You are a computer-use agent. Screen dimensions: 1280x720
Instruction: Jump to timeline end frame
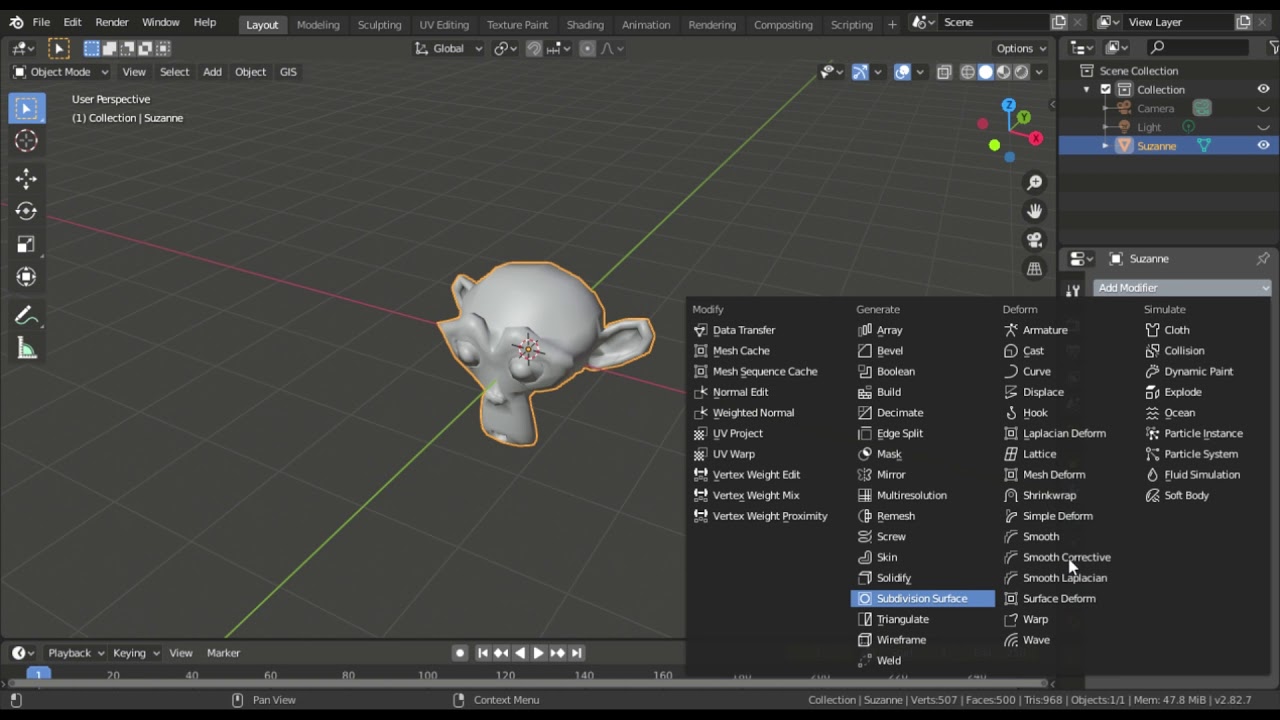(x=576, y=653)
